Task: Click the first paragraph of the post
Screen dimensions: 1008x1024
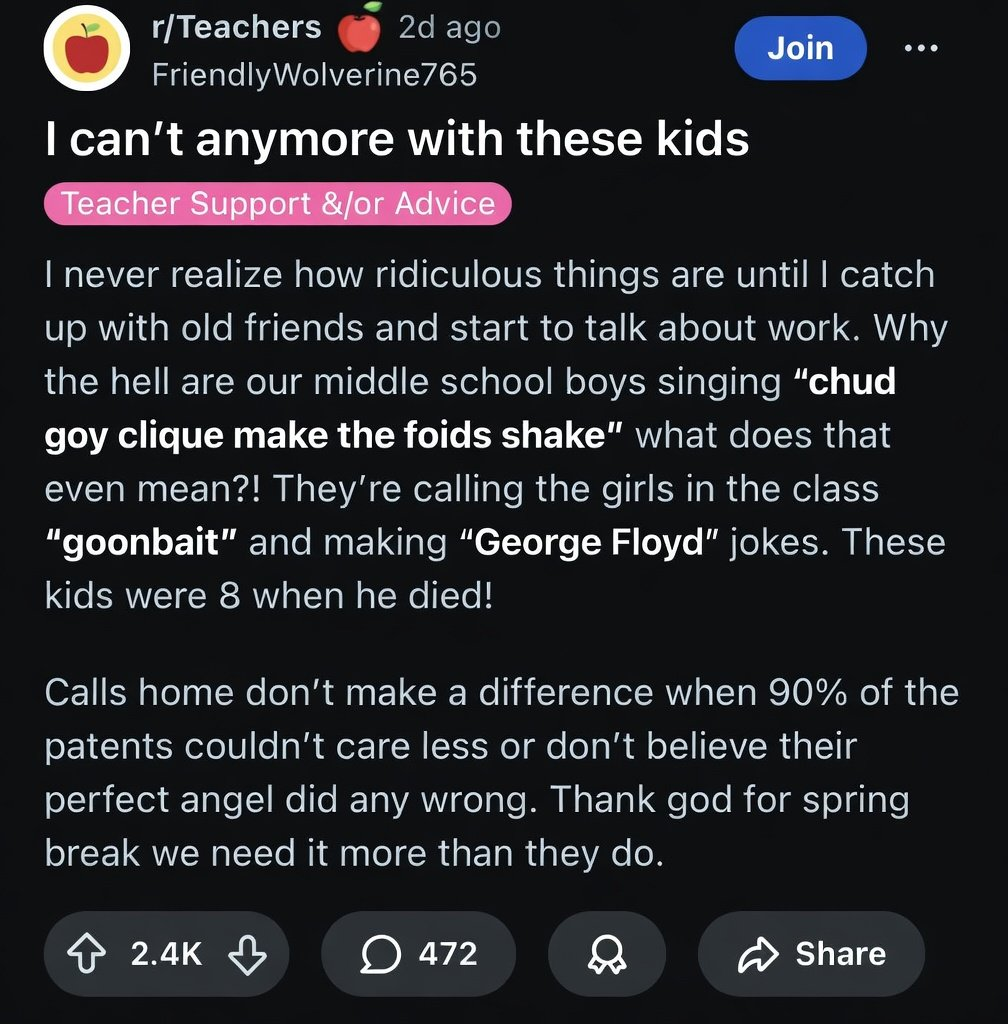Action: pos(490,435)
